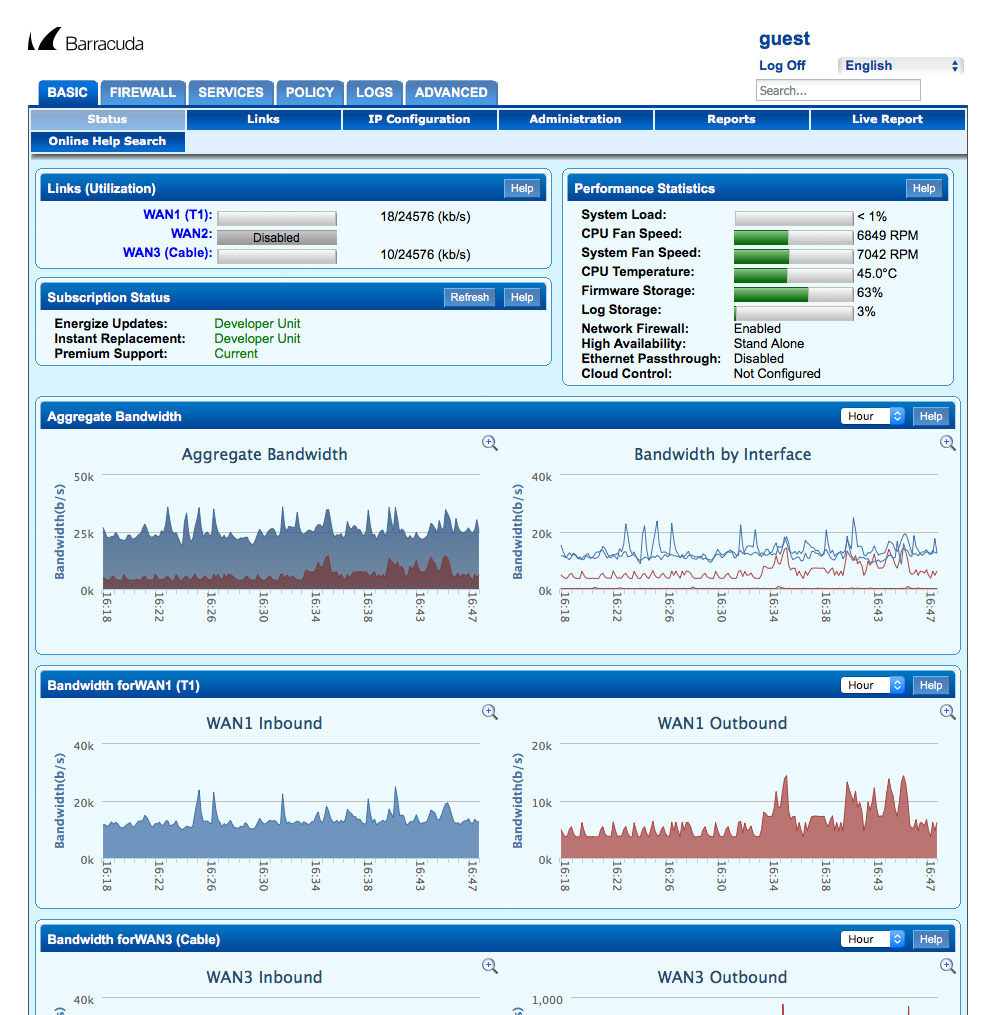
Task: Click the '18/24576 (kb/s)' utilization value
Action: 425,217
